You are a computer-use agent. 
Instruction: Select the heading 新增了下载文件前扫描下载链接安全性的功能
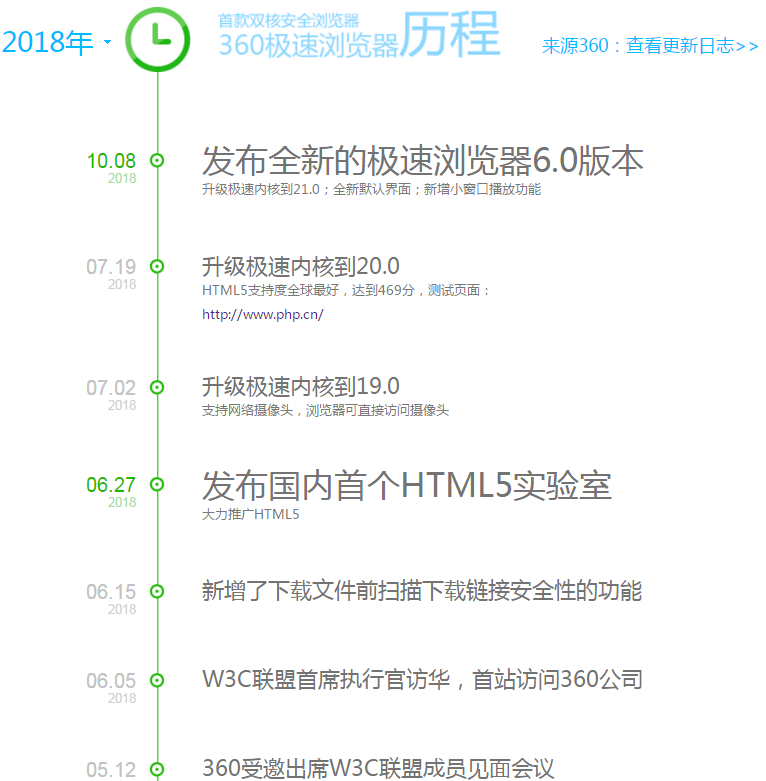(x=422, y=591)
